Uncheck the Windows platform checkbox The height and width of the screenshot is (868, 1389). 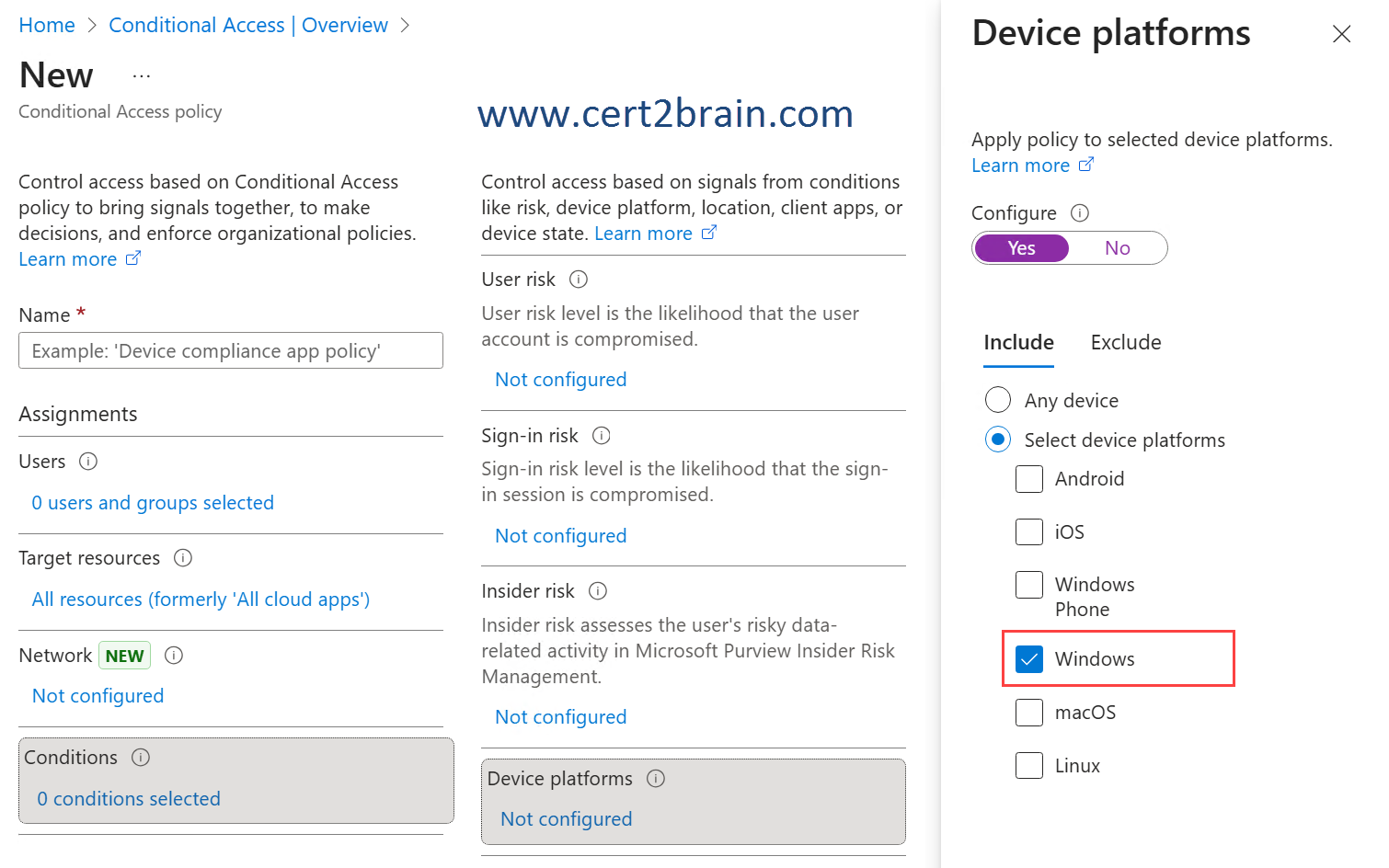(x=1029, y=659)
